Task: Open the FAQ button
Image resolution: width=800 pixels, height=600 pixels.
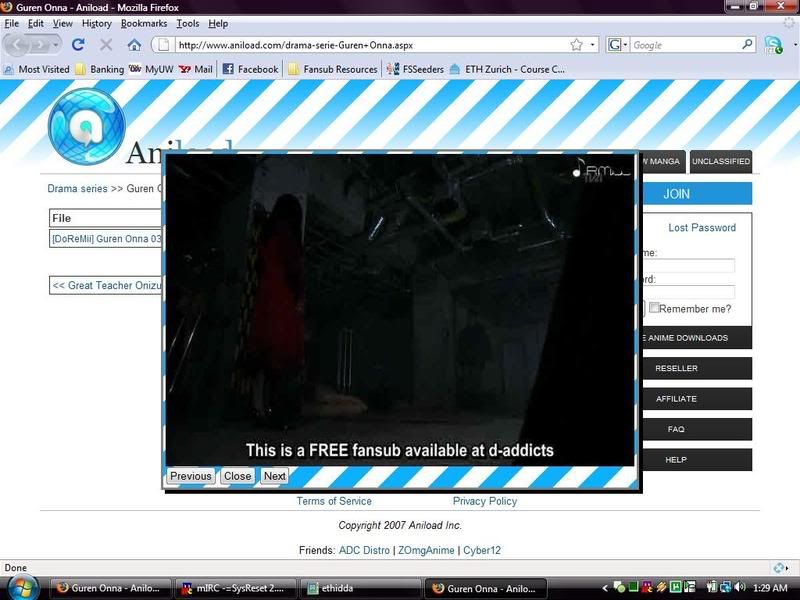Action: (x=696, y=429)
